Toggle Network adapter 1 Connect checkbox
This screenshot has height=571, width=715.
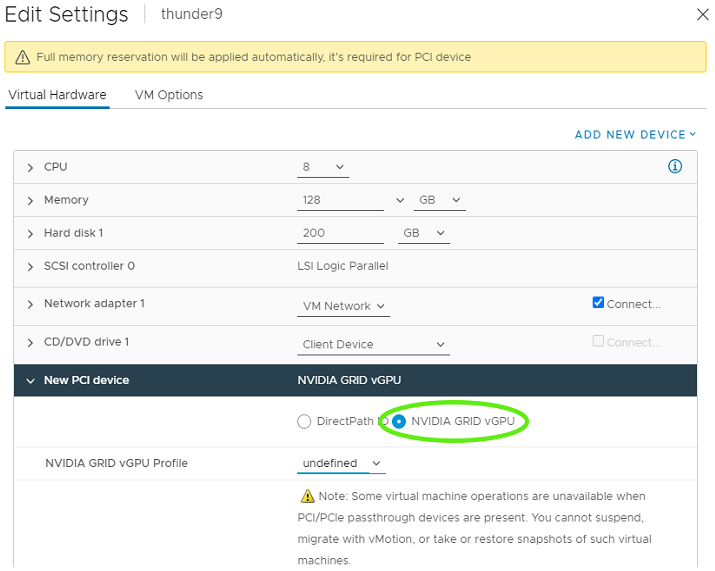598,303
